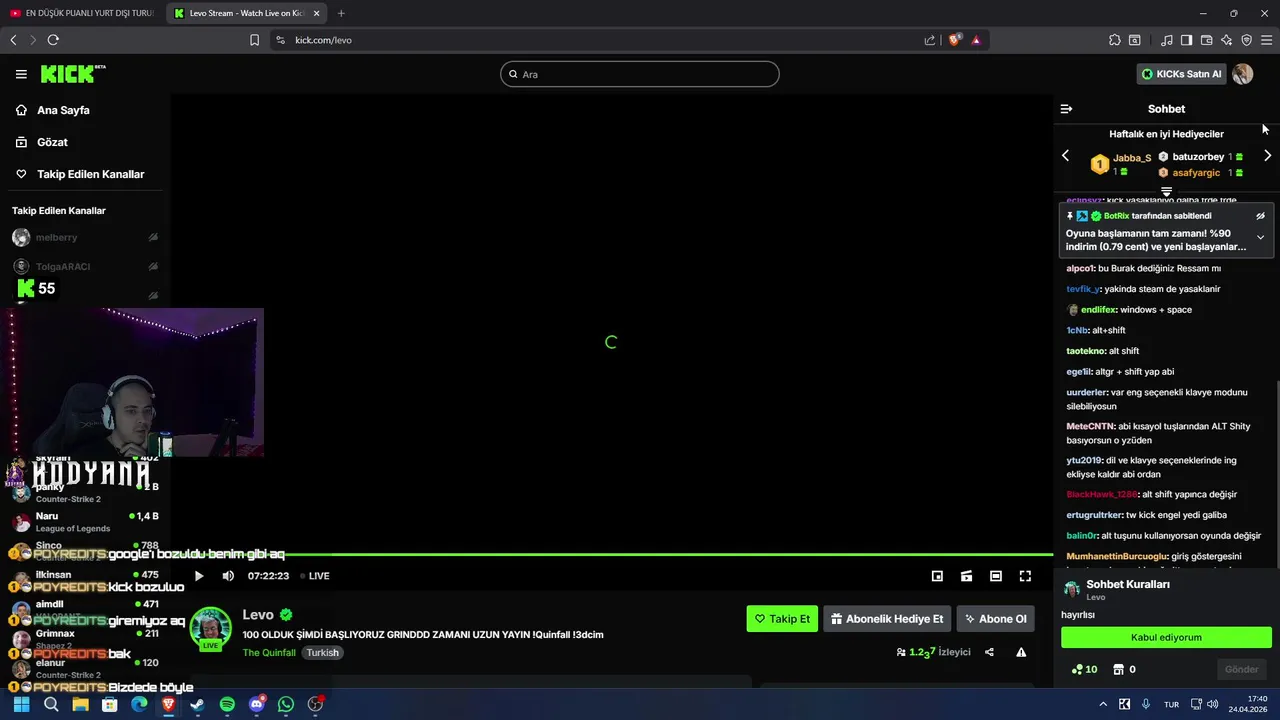Open Levo channel avatar
Viewport: 1280px width, 720px height.
211,628
